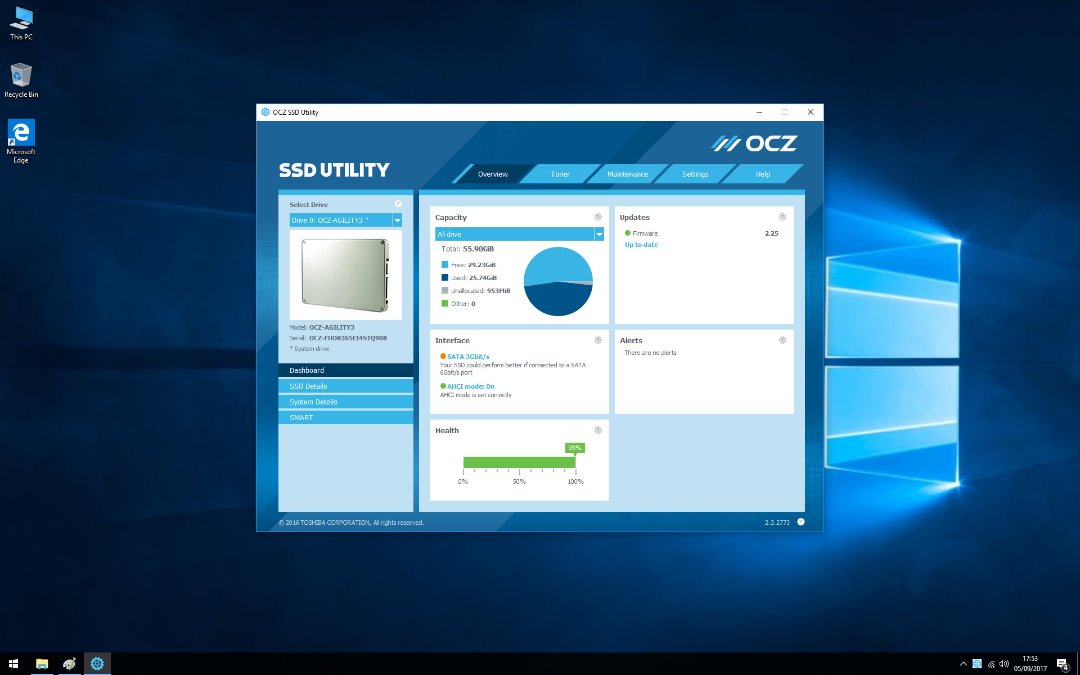Click the drive Serial number text

(338, 338)
